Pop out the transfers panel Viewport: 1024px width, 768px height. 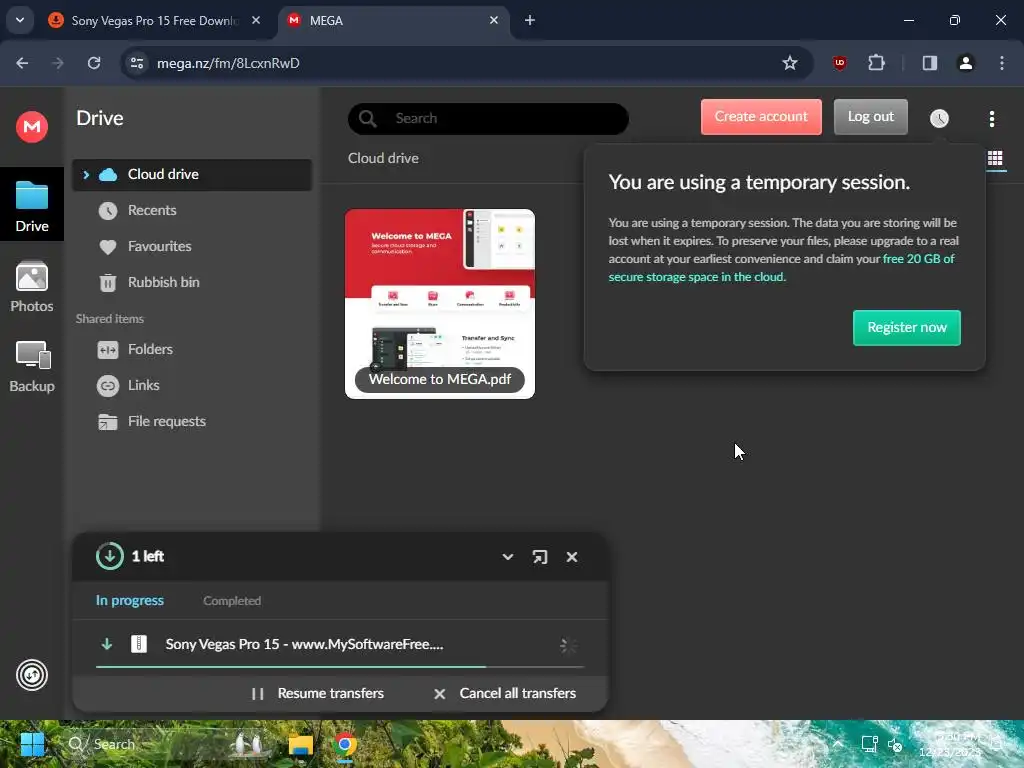pyautogui.click(x=539, y=557)
